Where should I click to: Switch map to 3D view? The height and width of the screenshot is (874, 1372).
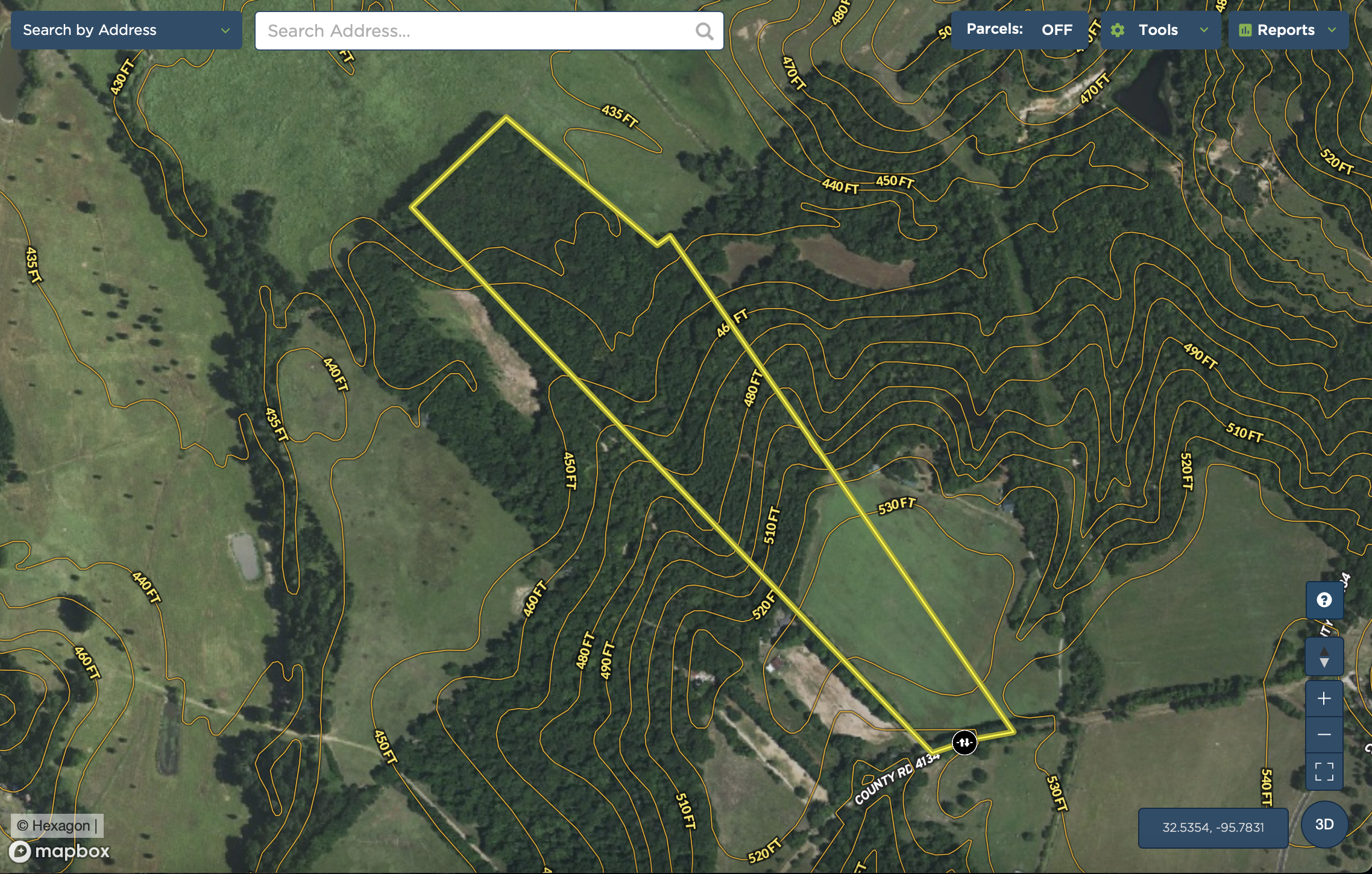[x=1324, y=824]
